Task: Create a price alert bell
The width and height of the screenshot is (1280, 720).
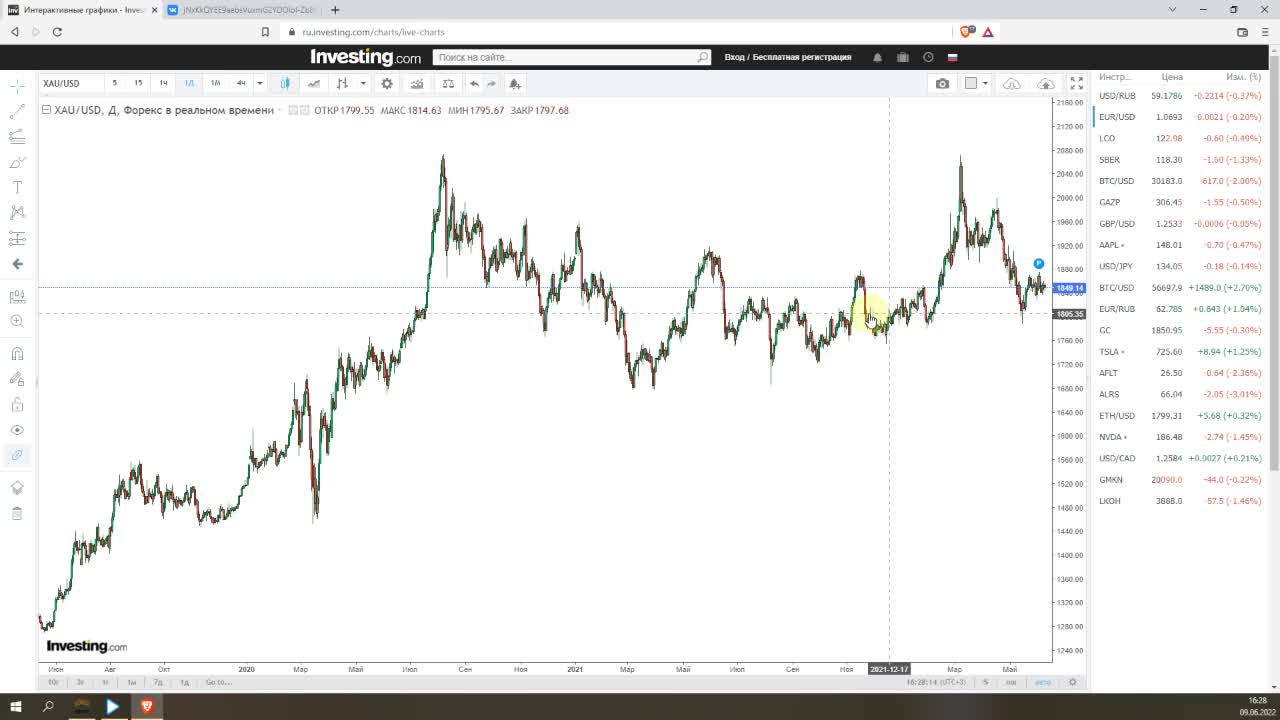Action: point(514,83)
